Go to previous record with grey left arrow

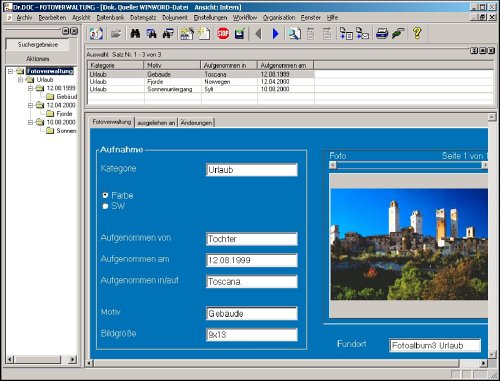pos(258,34)
